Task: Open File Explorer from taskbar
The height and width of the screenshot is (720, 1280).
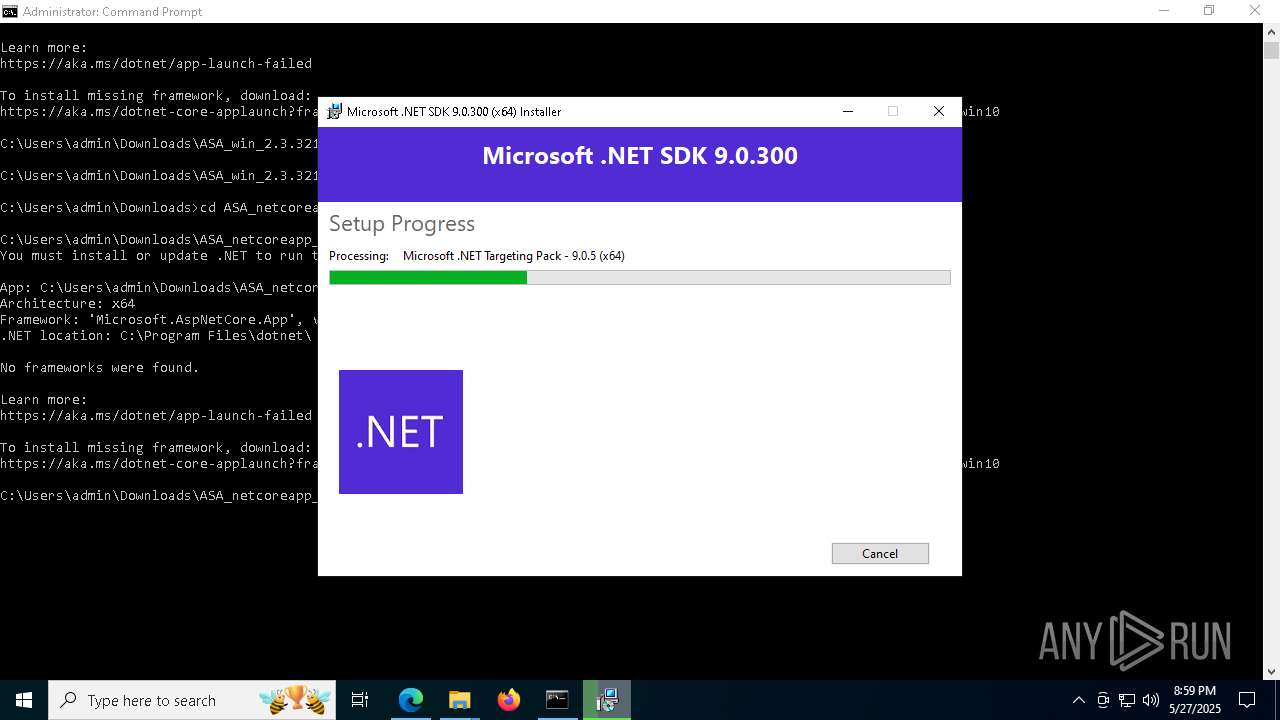Action: tap(459, 700)
